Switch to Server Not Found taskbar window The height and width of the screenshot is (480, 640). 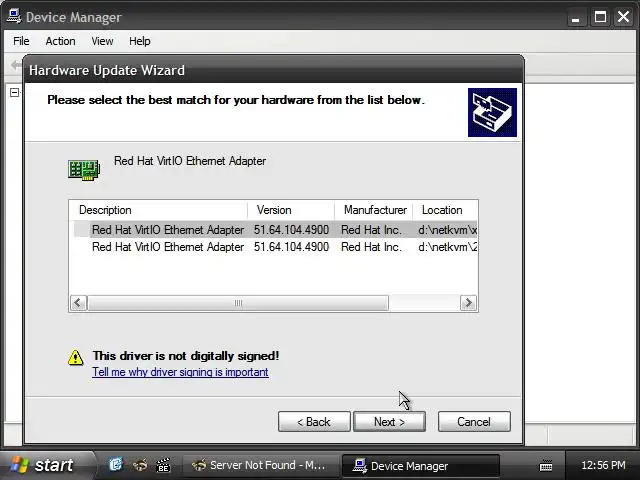[x=259, y=465]
